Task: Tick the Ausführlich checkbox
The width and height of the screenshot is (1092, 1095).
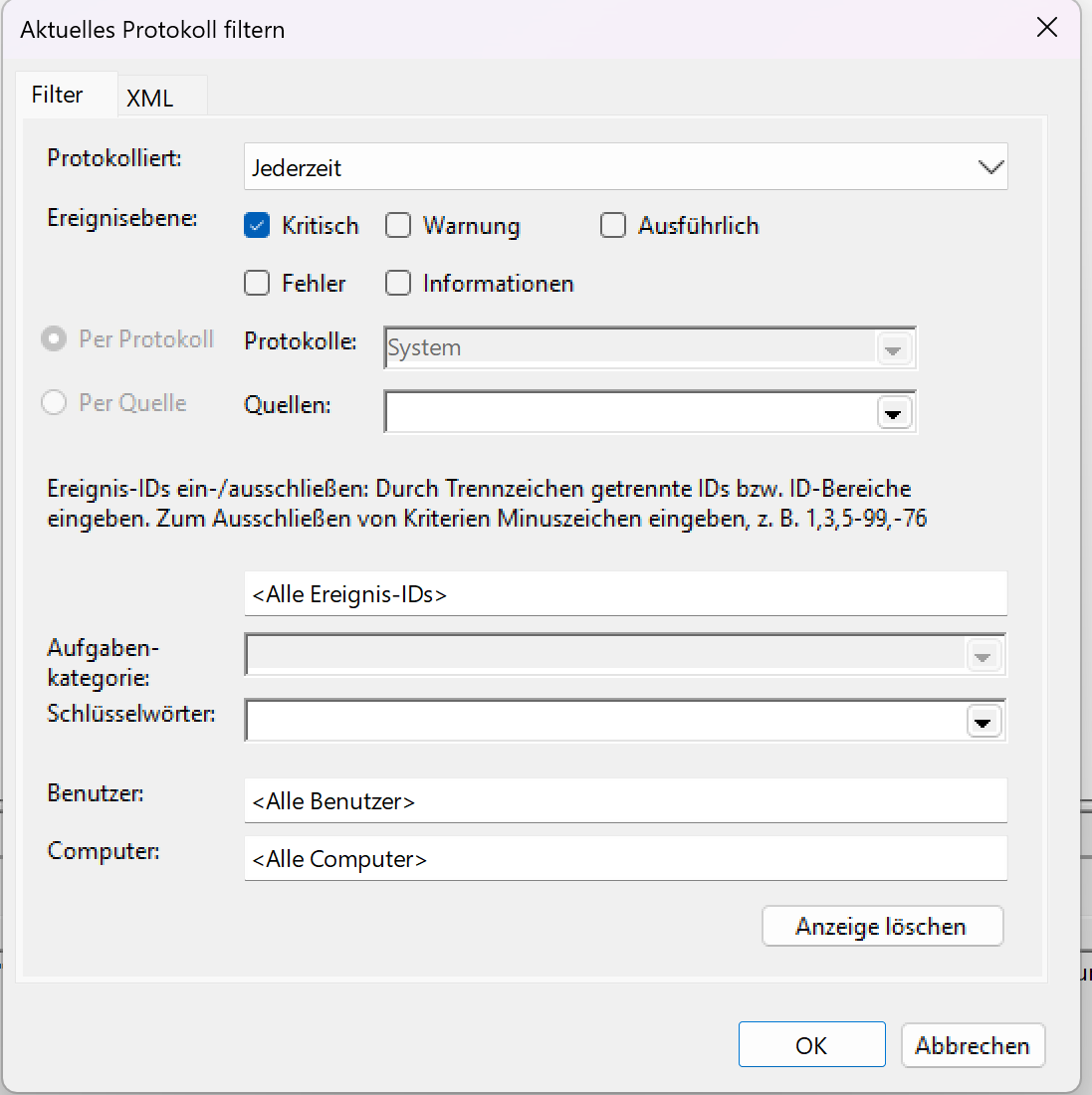Action: coord(613,226)
